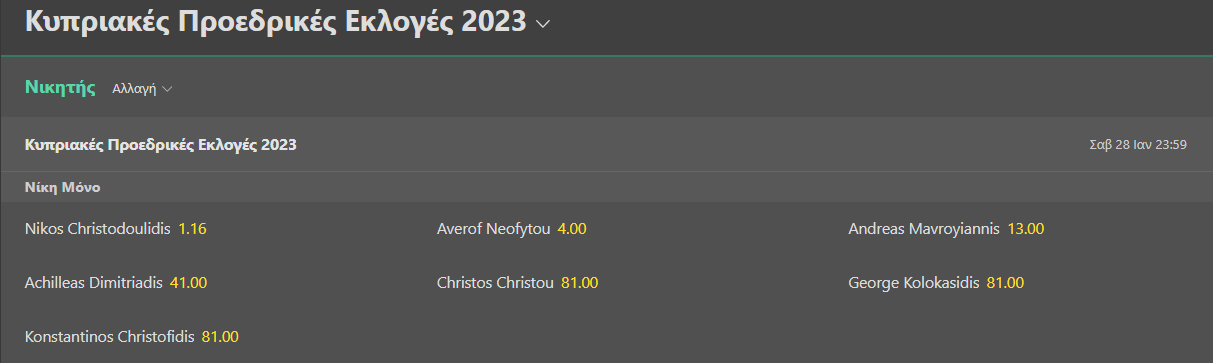Pick the 81.00 odds for George Kolokasidis
The width and height of the screenshot is (1213, 363).
tap(1005, 283)
